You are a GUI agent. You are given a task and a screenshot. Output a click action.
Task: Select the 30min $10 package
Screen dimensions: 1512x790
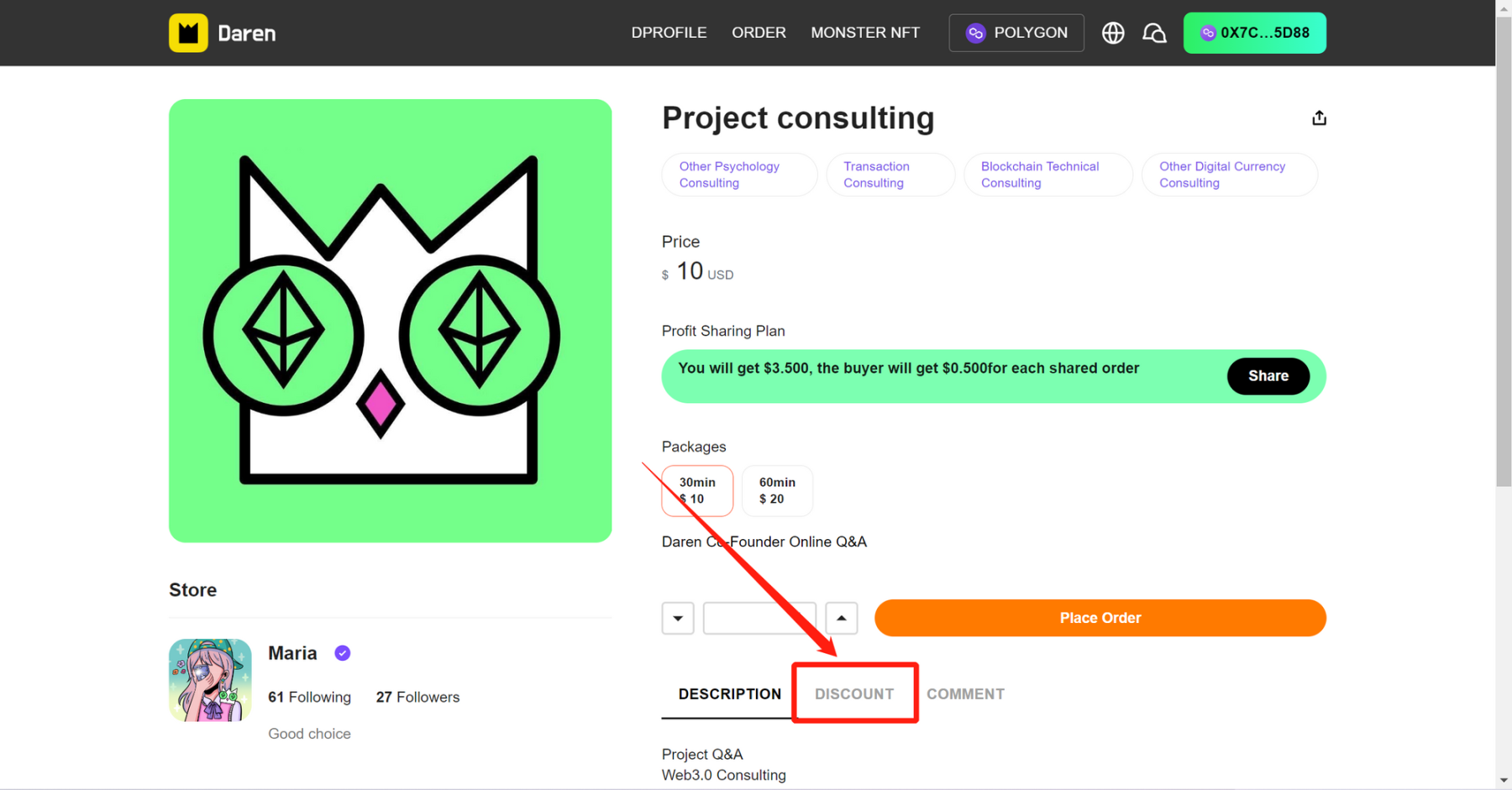click(x=697, y=490)
